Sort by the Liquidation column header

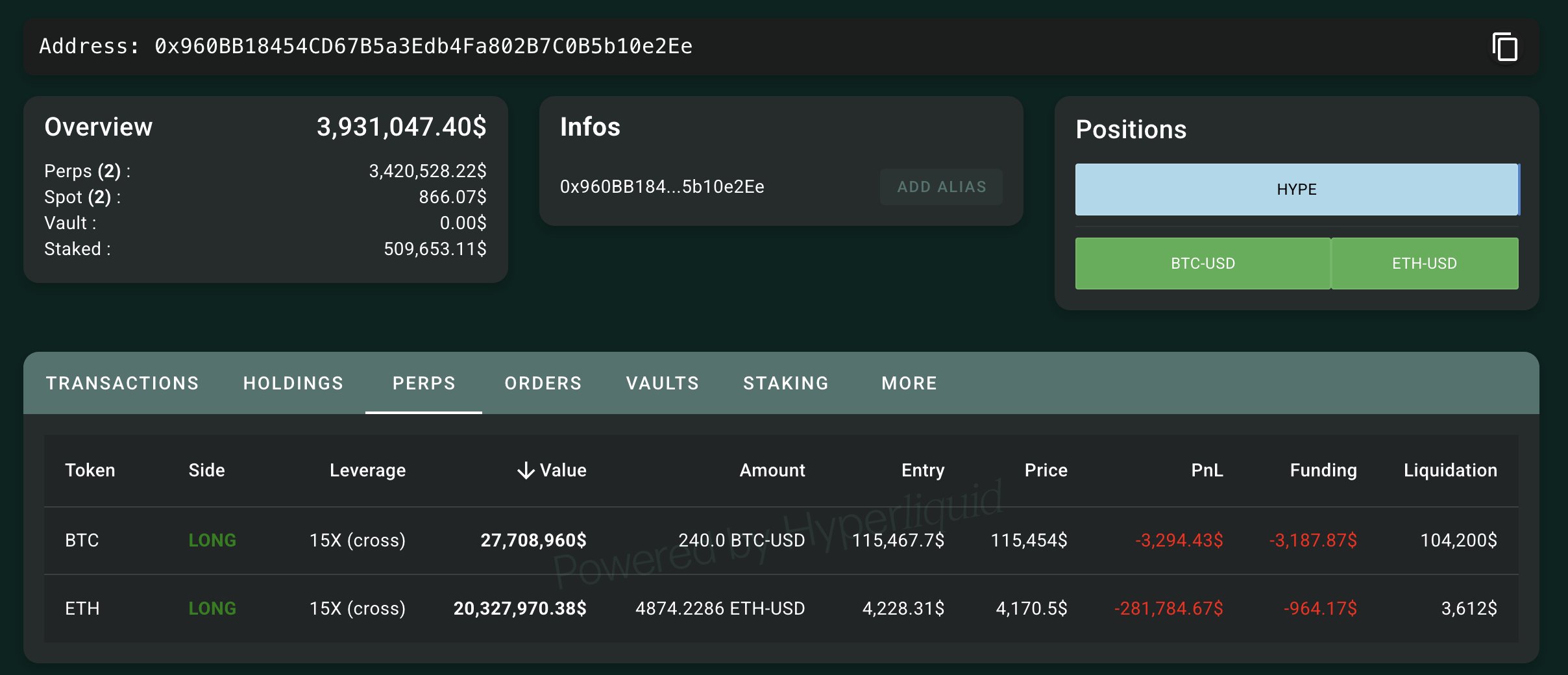click(1450, 471)
